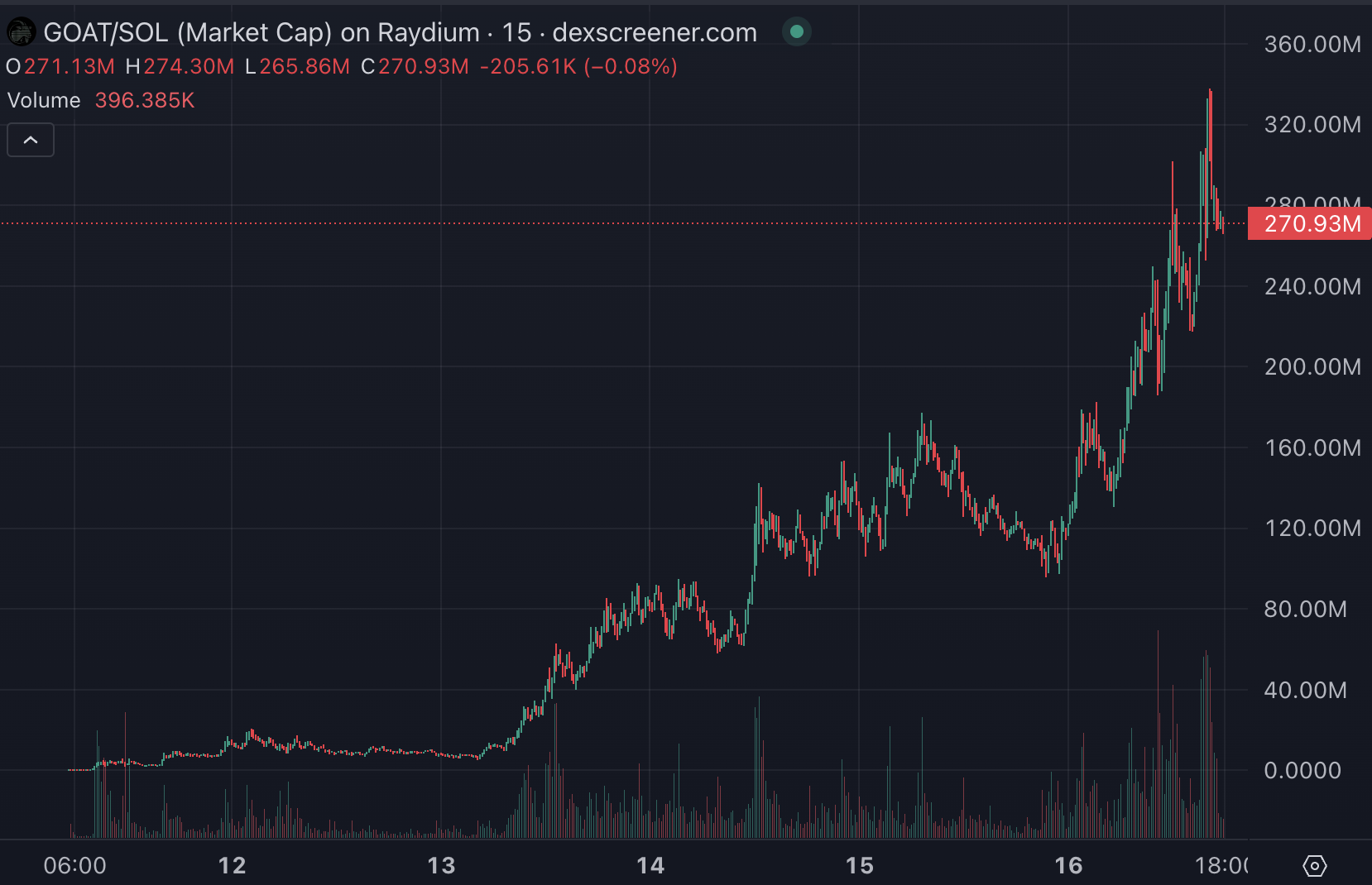Click the 320.00M price axis label
Screen dimensions: 1372x885
(x=1312, y=124)
